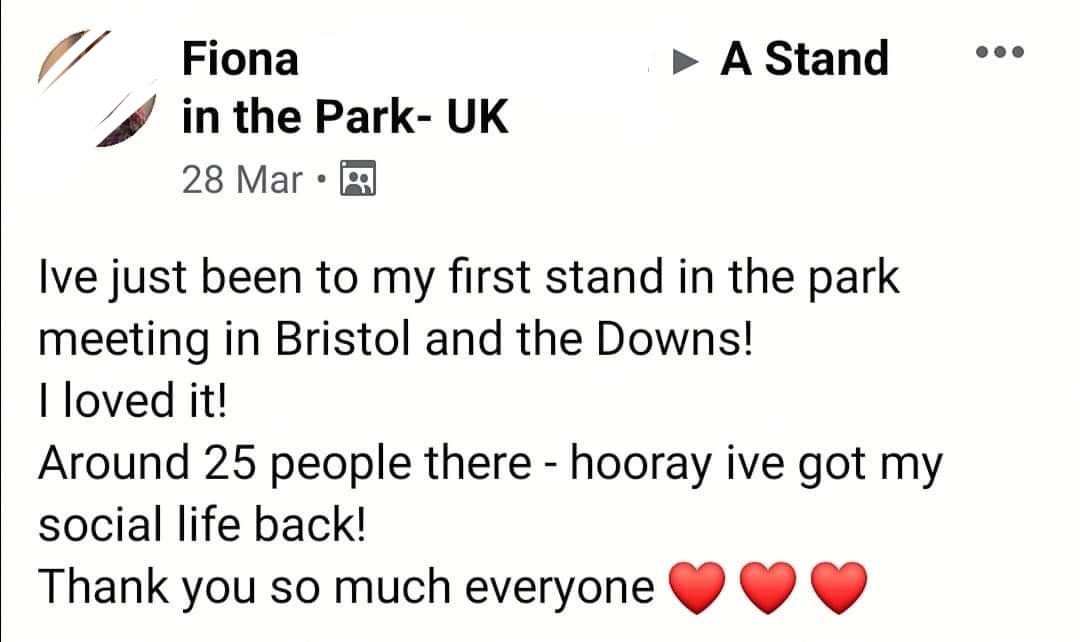Image resolution: width=1080 pixels, height=642 pixels.
Task: Open the A Stand group link
Action: (804, 59)
